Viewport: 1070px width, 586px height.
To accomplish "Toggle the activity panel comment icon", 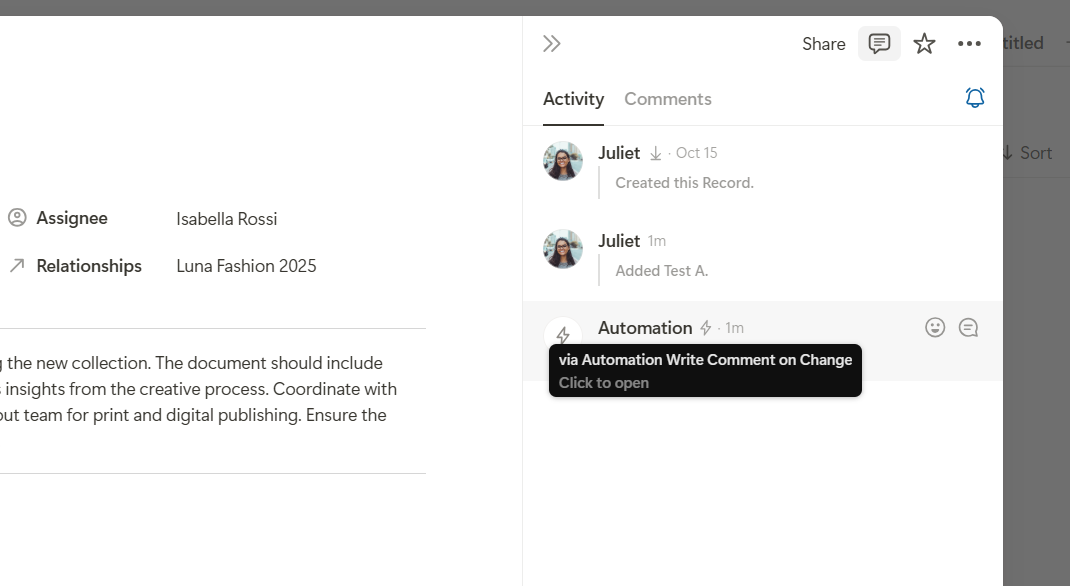I will [879, 44].
